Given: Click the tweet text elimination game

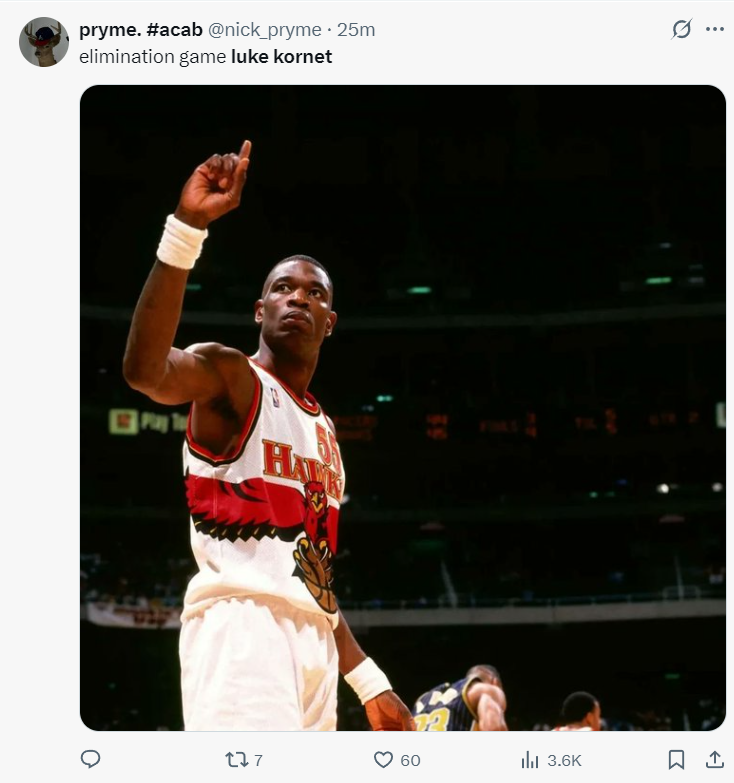Looking at the screenshot, I should tap(153, 56).
